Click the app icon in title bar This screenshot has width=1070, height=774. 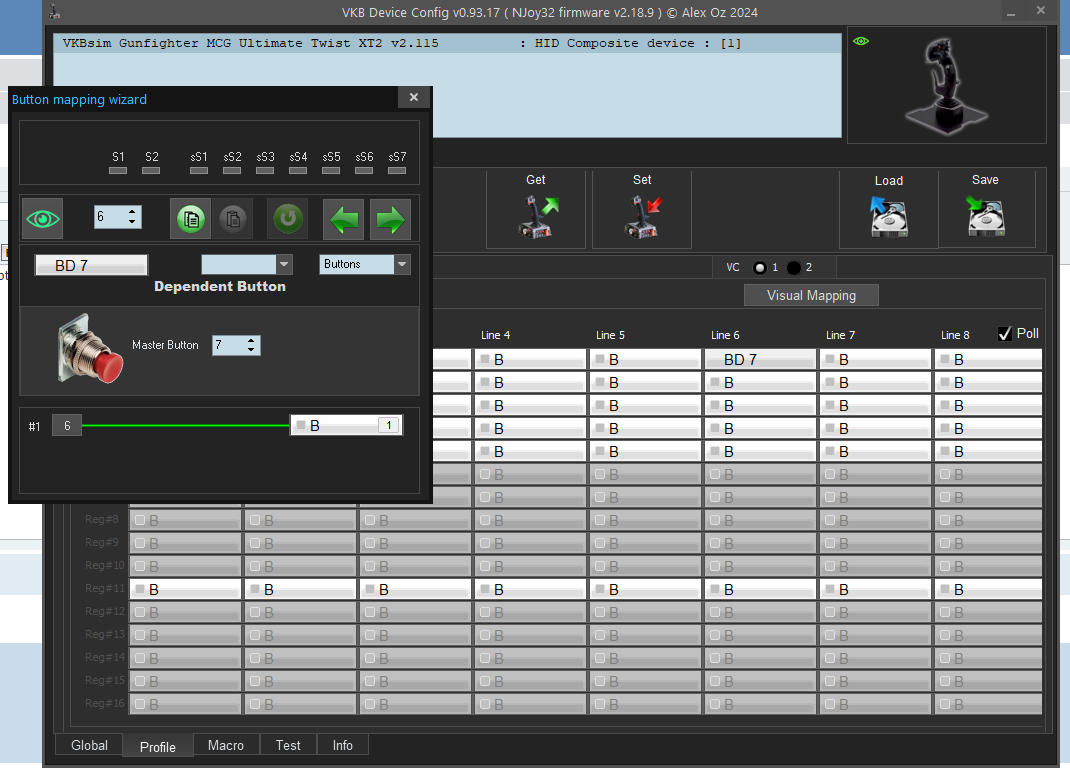tap(55, 12)
